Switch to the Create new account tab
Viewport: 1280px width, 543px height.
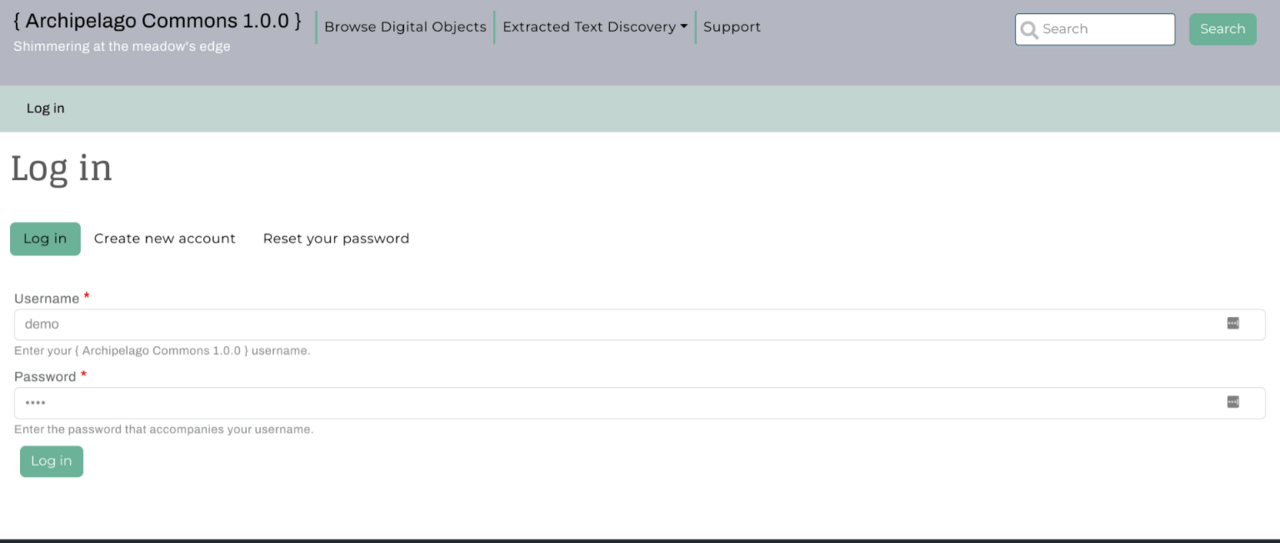165,239
